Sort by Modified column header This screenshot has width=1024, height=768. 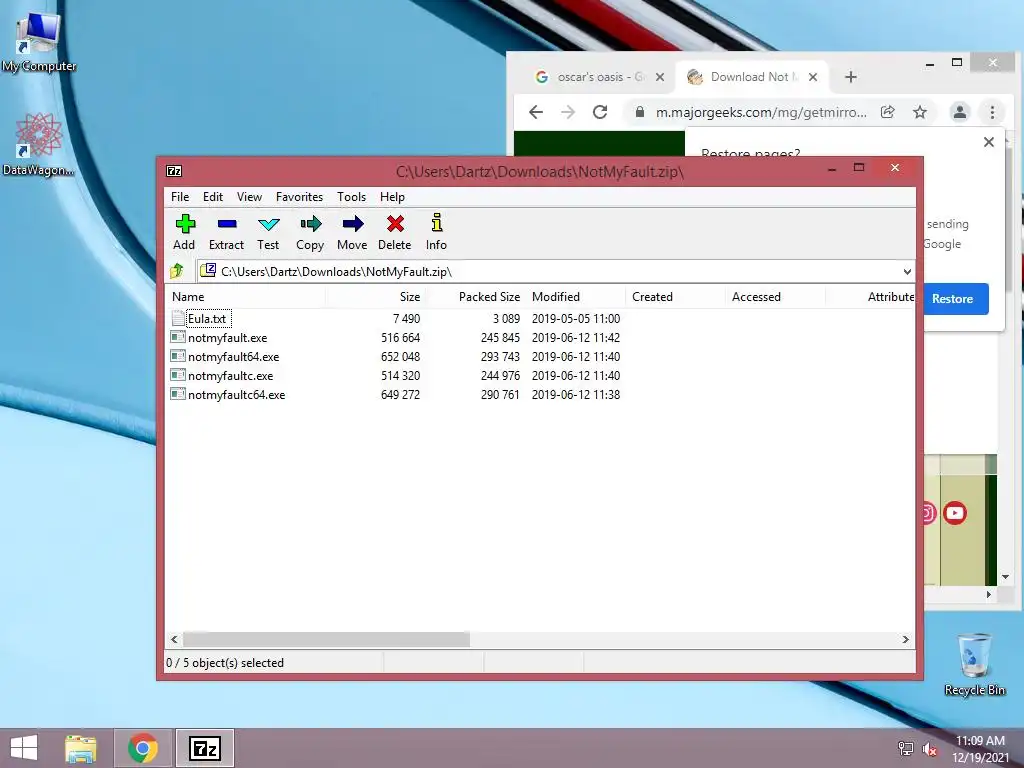click(575, 296)
